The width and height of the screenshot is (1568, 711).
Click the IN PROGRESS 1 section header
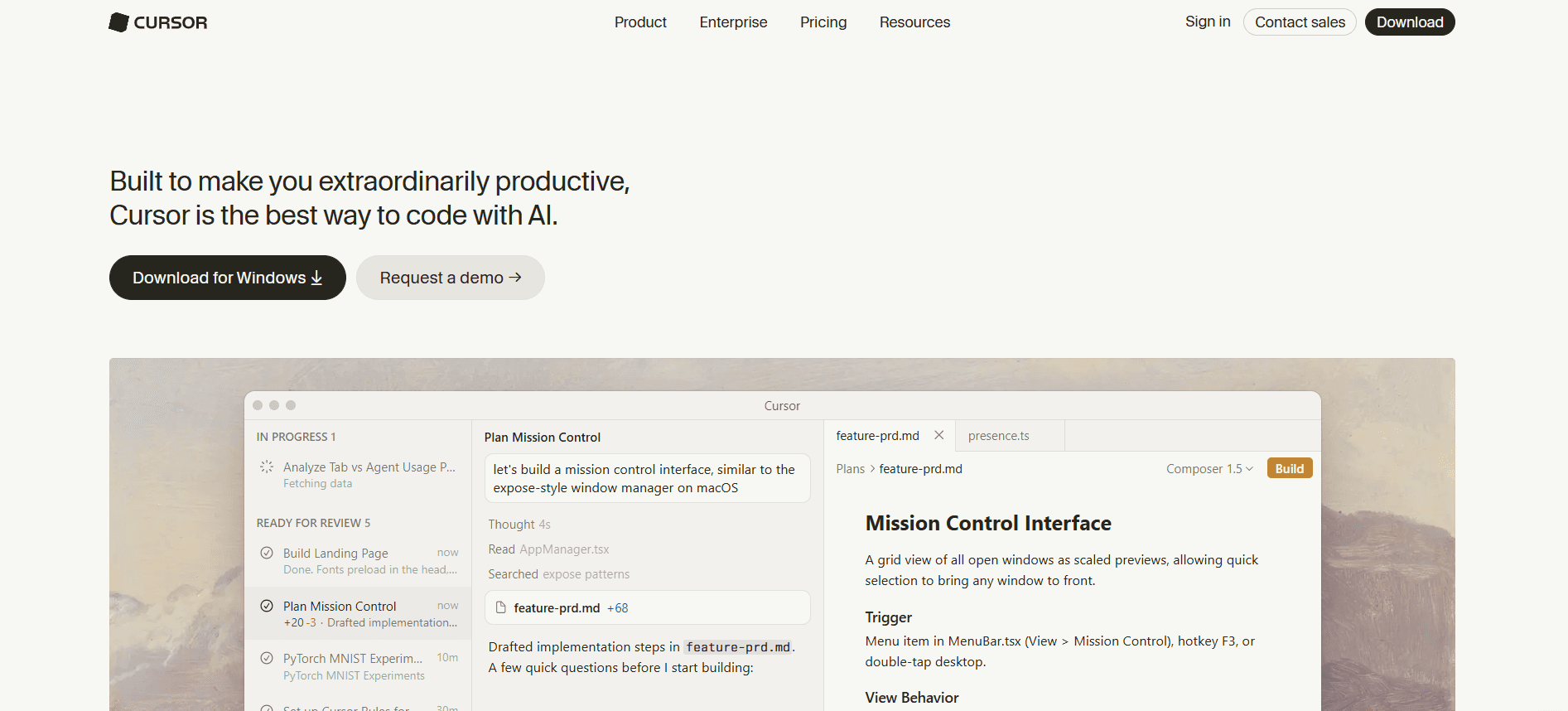pos(296,437)
